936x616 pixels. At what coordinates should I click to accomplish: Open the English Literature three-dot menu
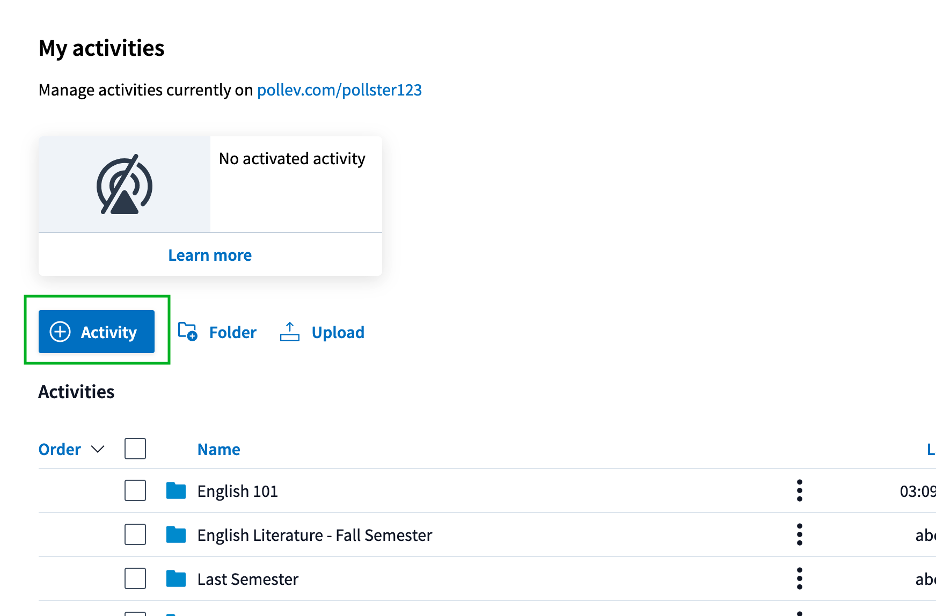click(x=799, y=535)
